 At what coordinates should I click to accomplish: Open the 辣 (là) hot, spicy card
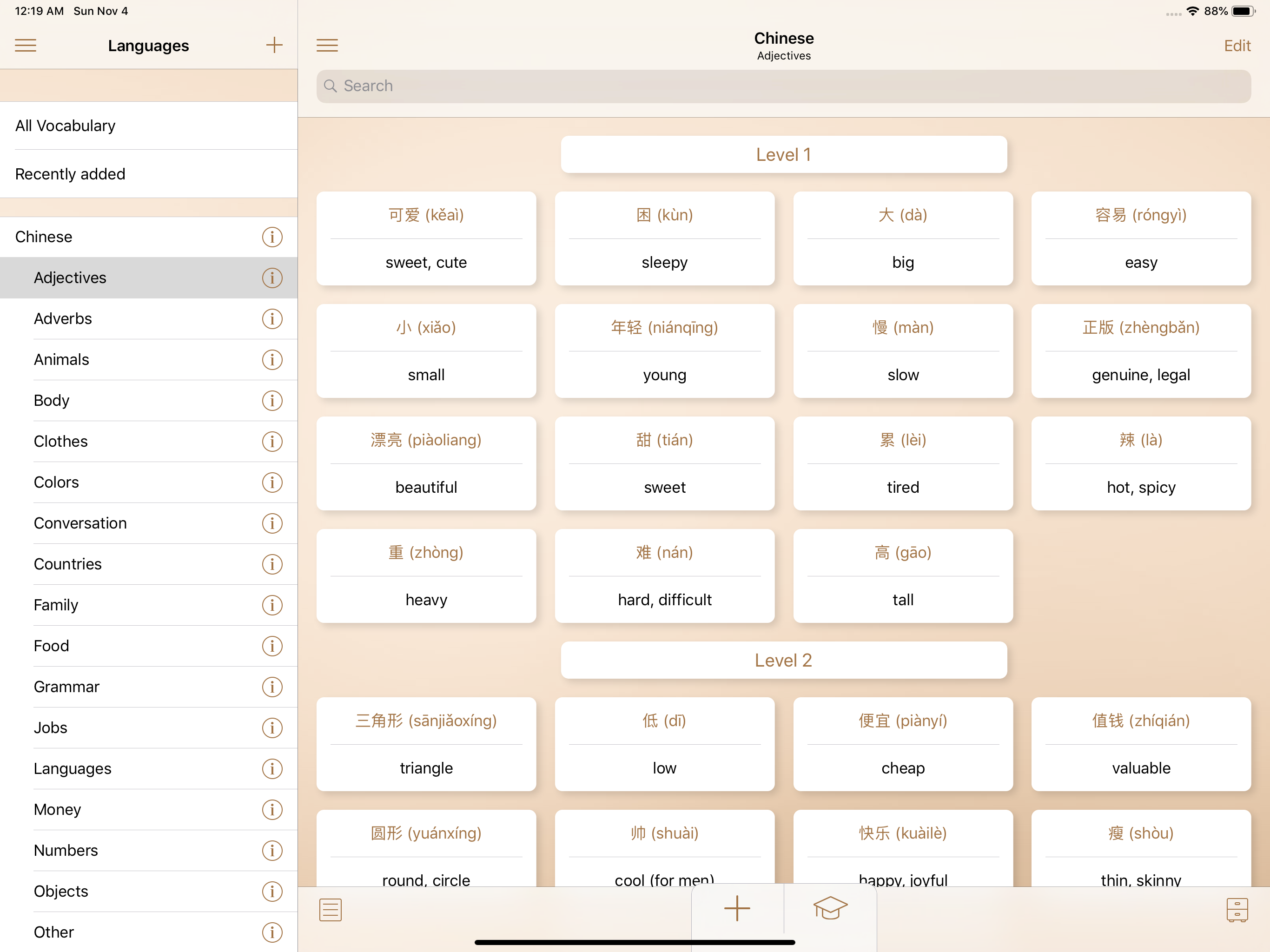[x=1141, y=463]
